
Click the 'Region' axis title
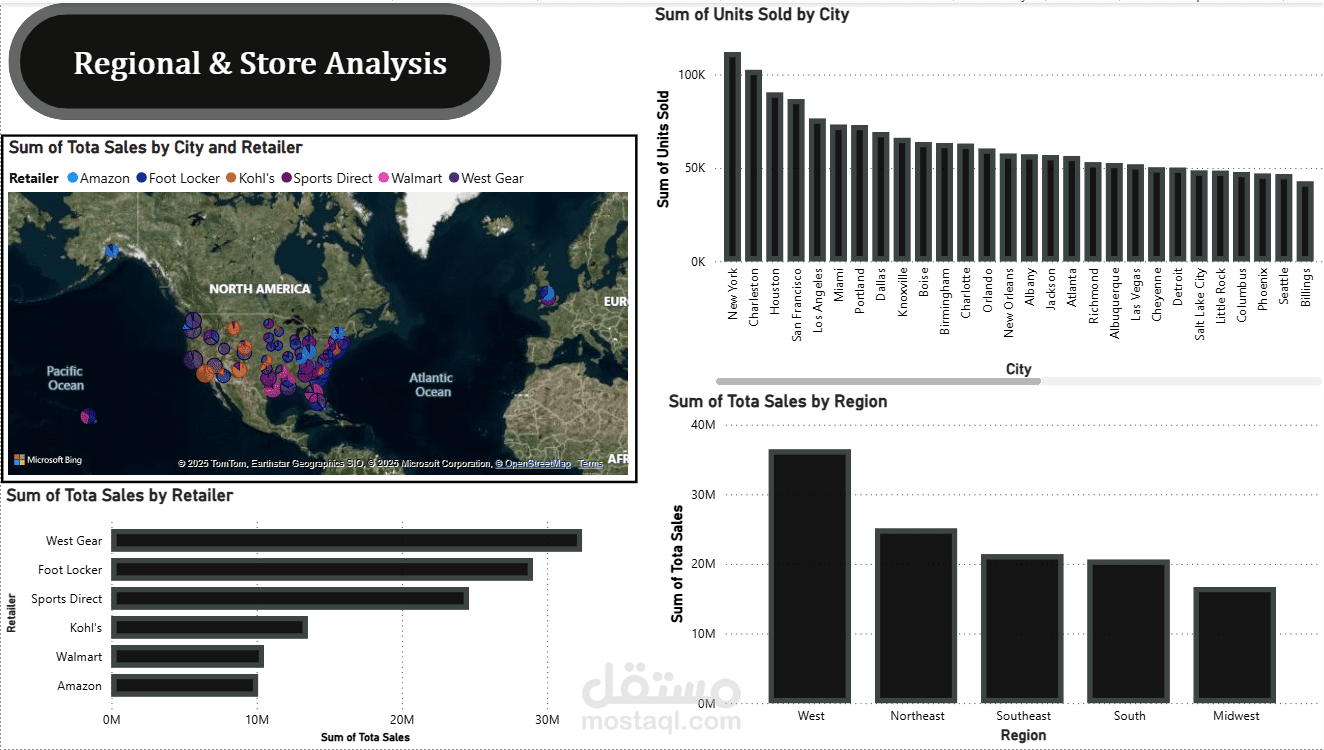click(1024, 735)
